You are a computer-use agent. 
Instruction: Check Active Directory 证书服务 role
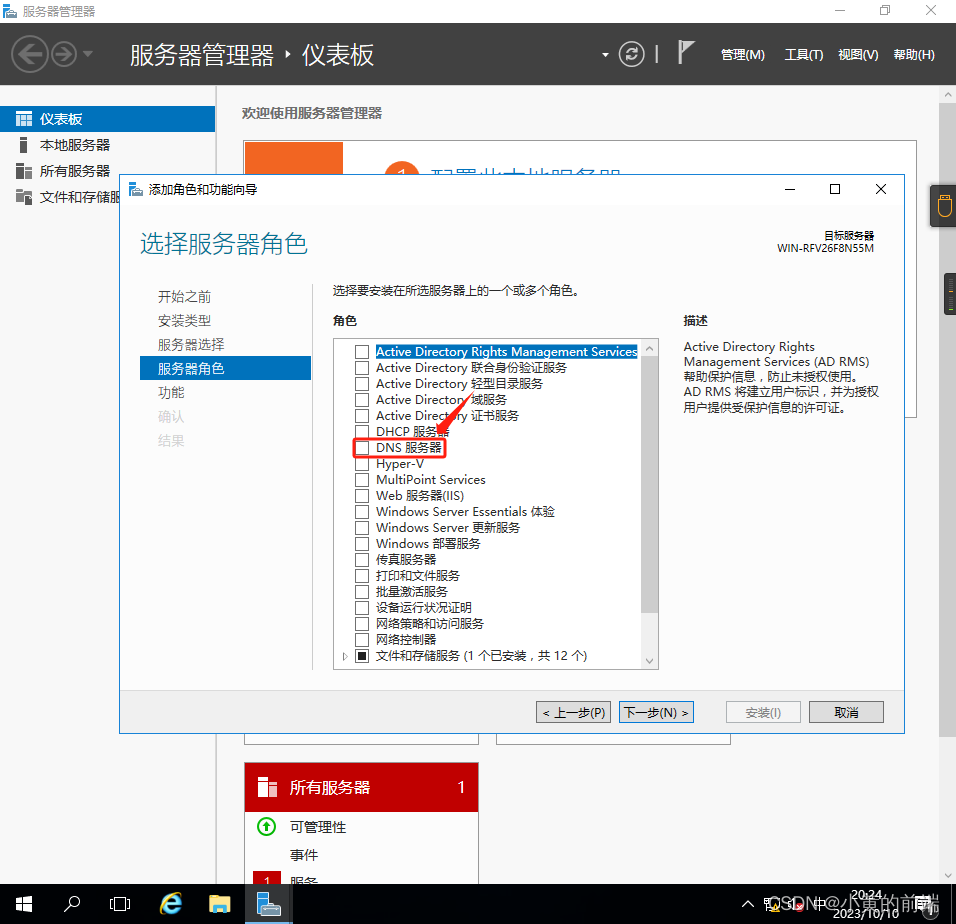click(x=362, y=416)
